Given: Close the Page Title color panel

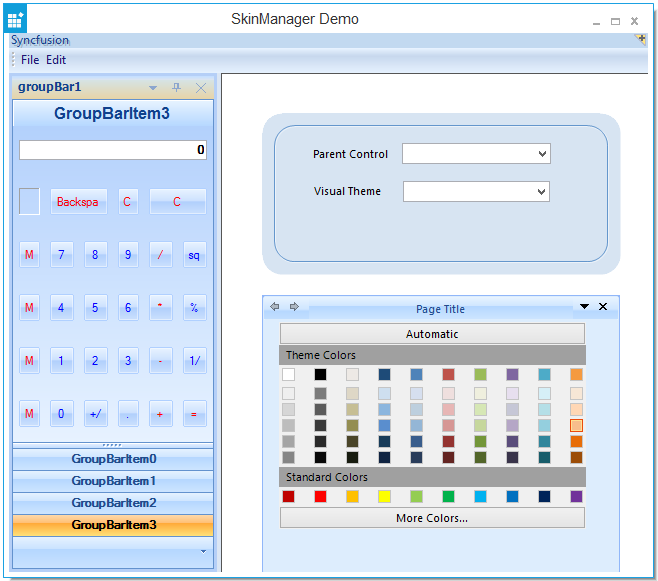Looking at the screenshot, I should pyautogui.click(x=602, y=307).
